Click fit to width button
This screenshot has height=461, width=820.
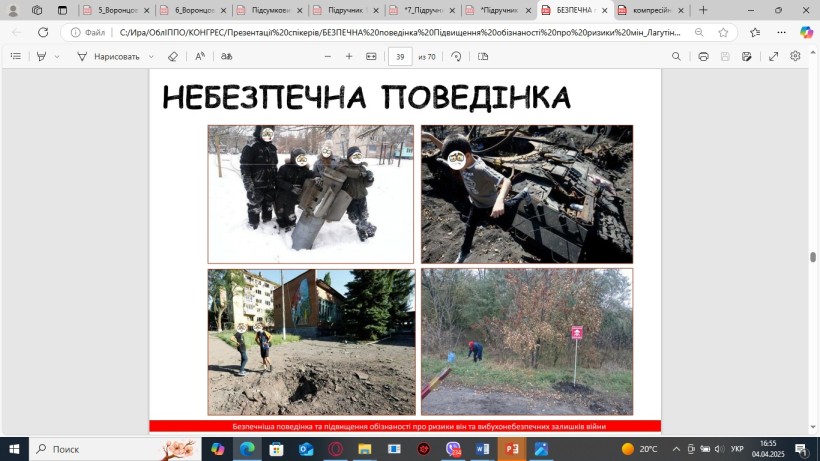[371, 56]
